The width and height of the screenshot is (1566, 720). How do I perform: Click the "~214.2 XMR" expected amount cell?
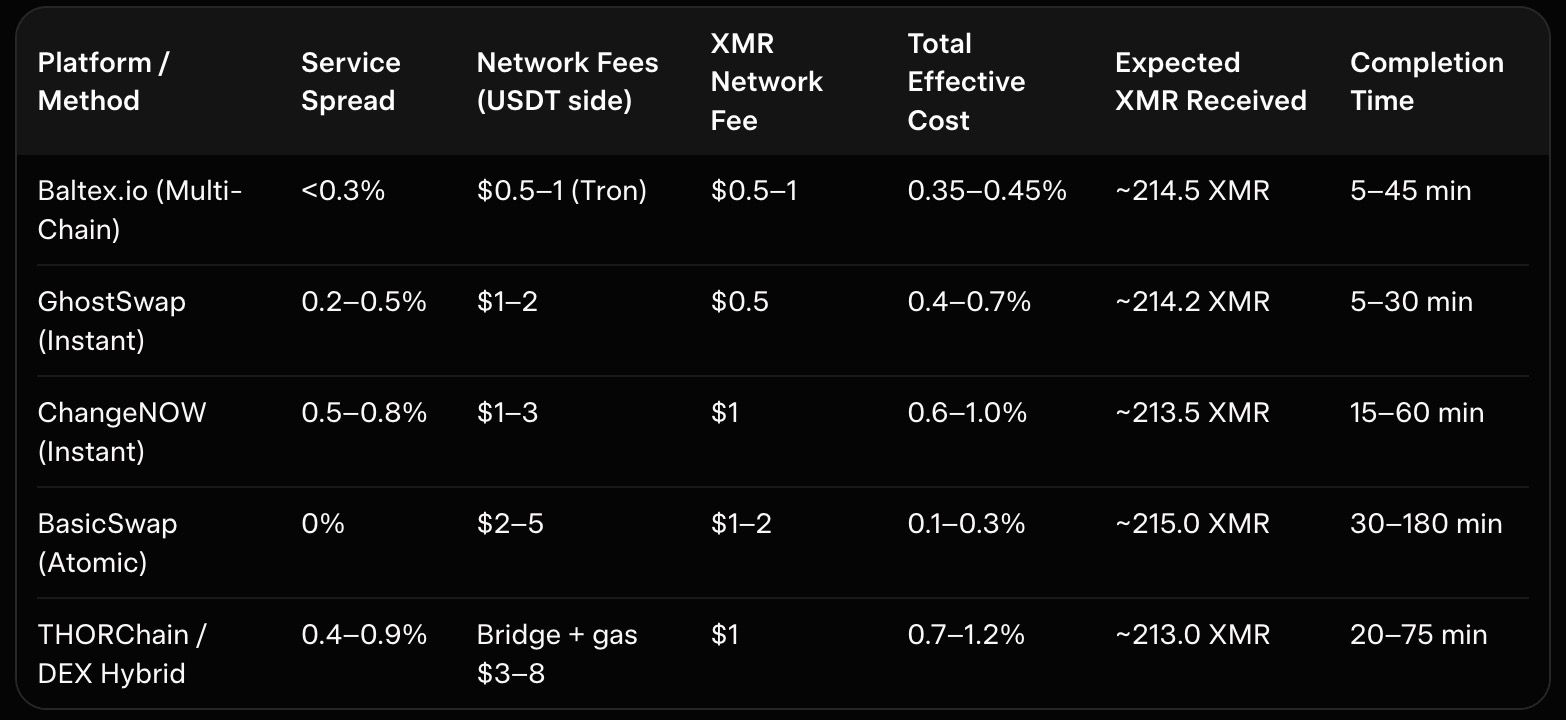point(1192,302)
